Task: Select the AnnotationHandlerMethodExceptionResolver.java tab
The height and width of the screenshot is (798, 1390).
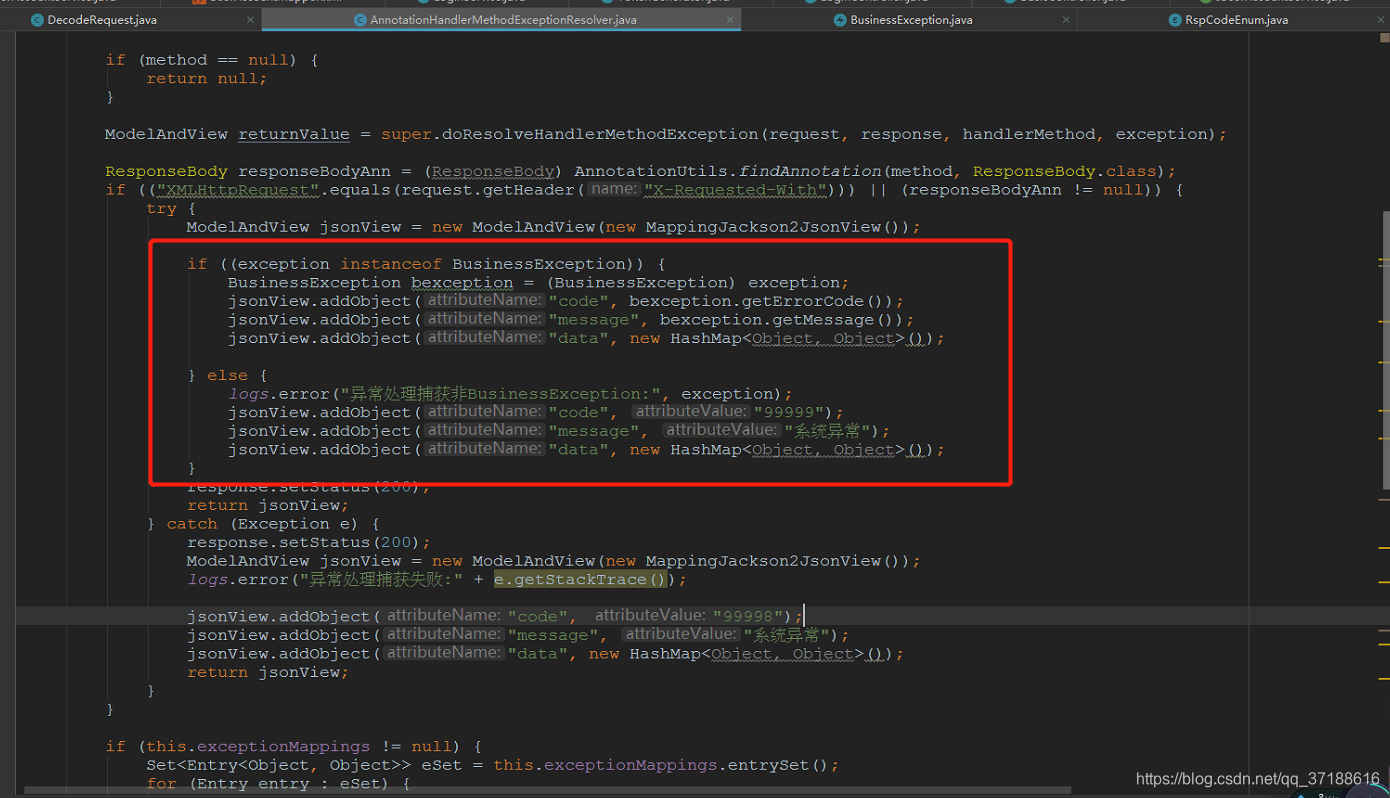Action: point(503,19)
